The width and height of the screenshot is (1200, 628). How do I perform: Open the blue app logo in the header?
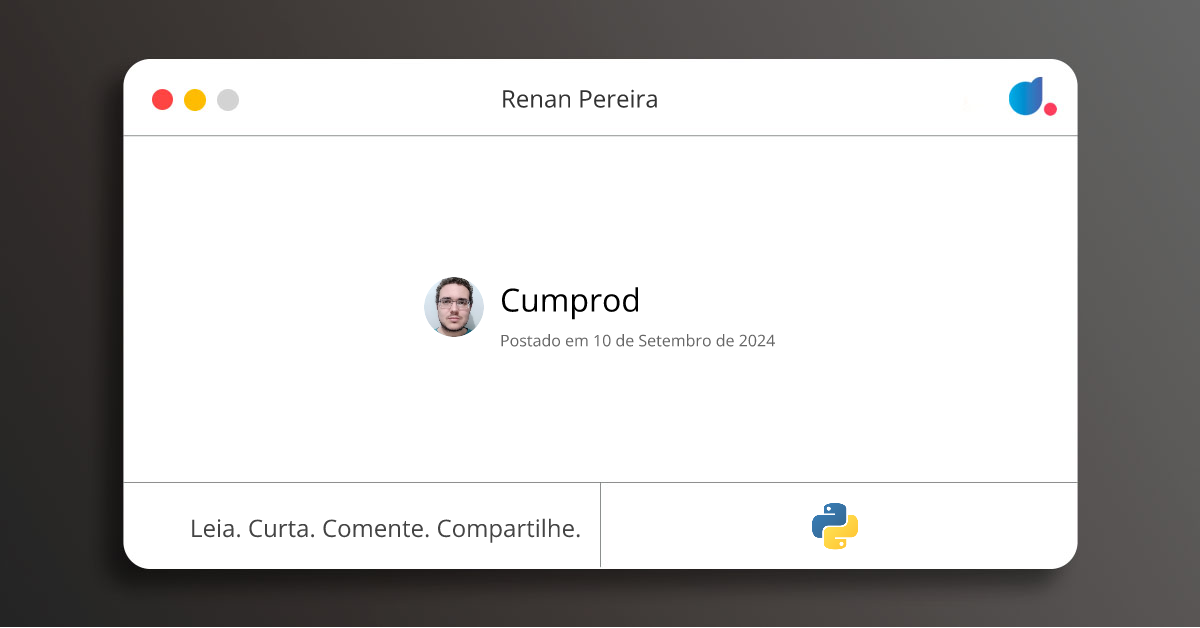[1026, 97]
